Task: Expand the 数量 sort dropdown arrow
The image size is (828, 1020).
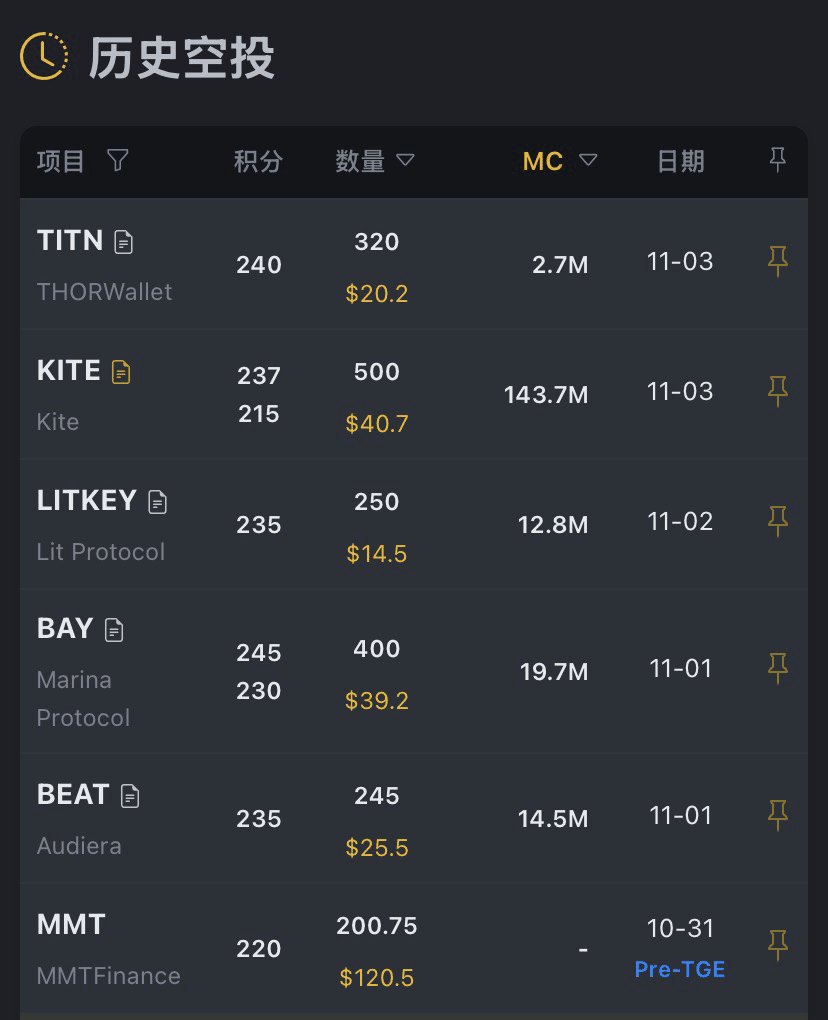Action: coord(405,160)
